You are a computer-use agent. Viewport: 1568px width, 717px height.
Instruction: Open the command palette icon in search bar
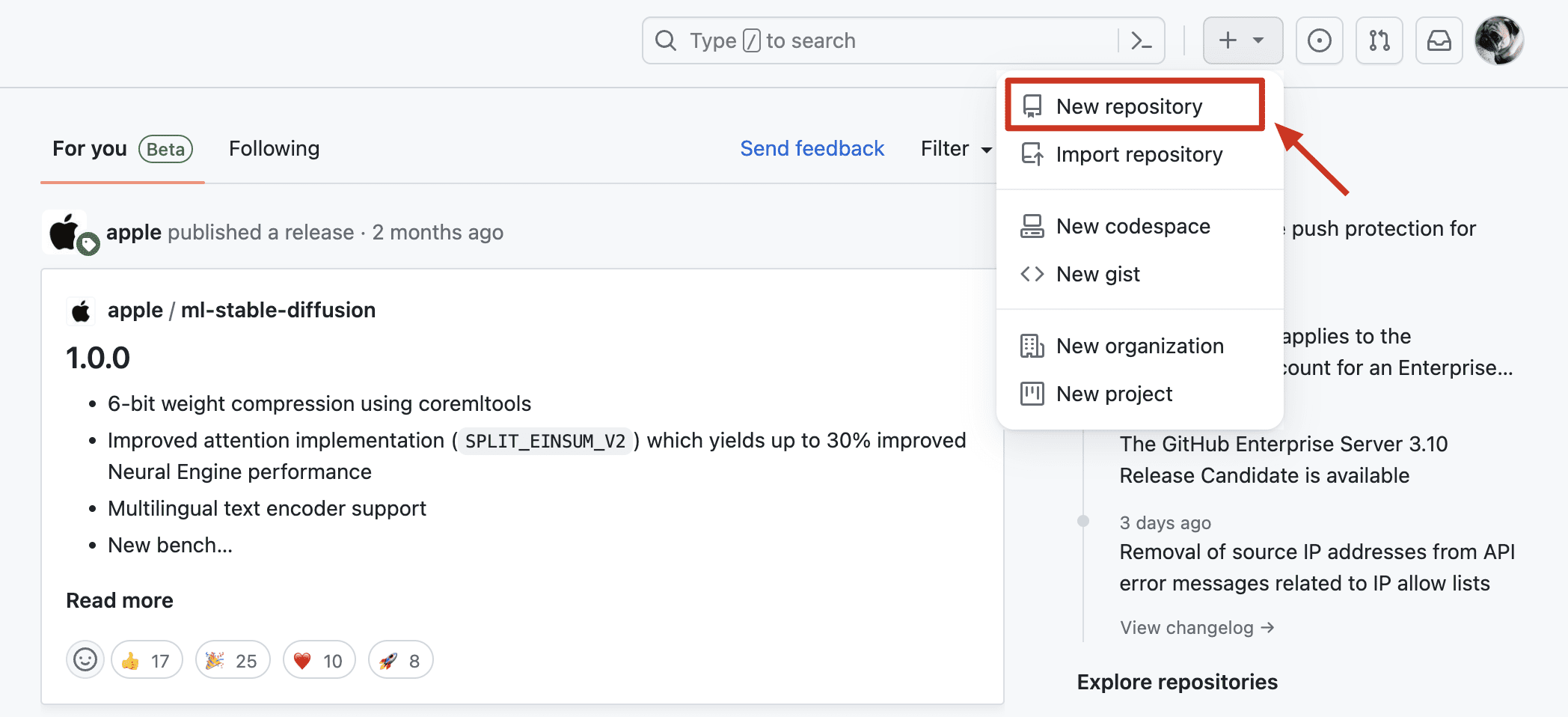point(1141,40)
